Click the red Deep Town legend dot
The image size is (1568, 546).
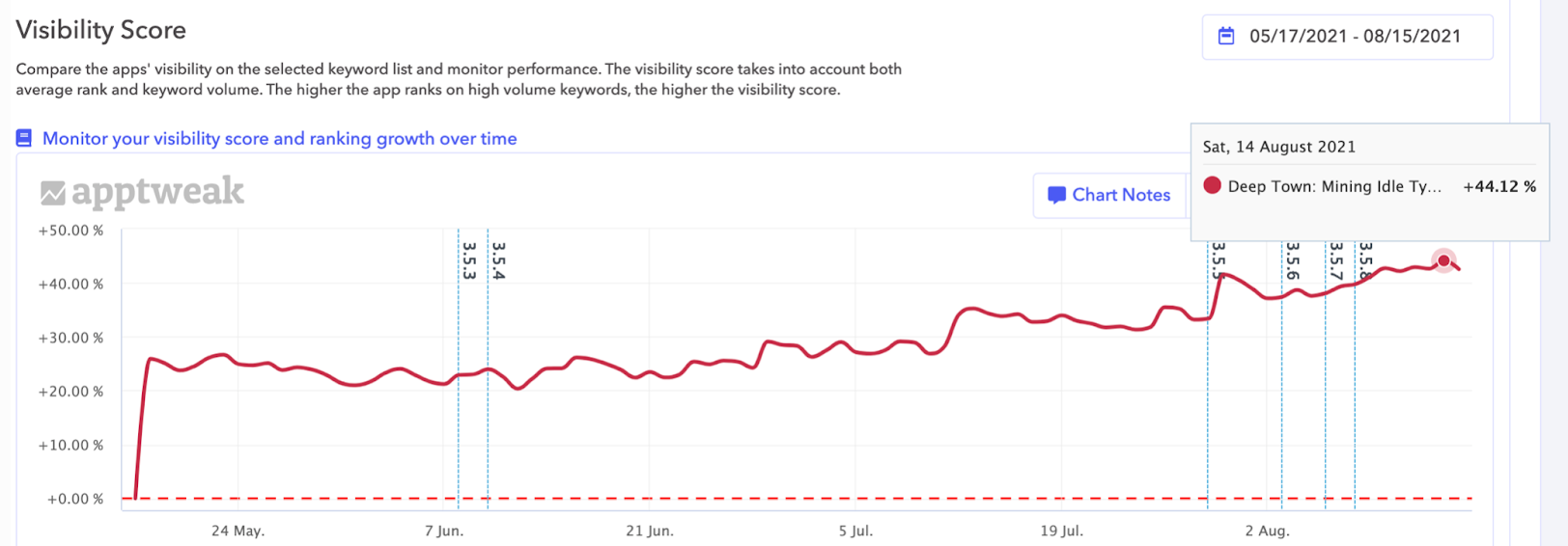pos(1212,186)
